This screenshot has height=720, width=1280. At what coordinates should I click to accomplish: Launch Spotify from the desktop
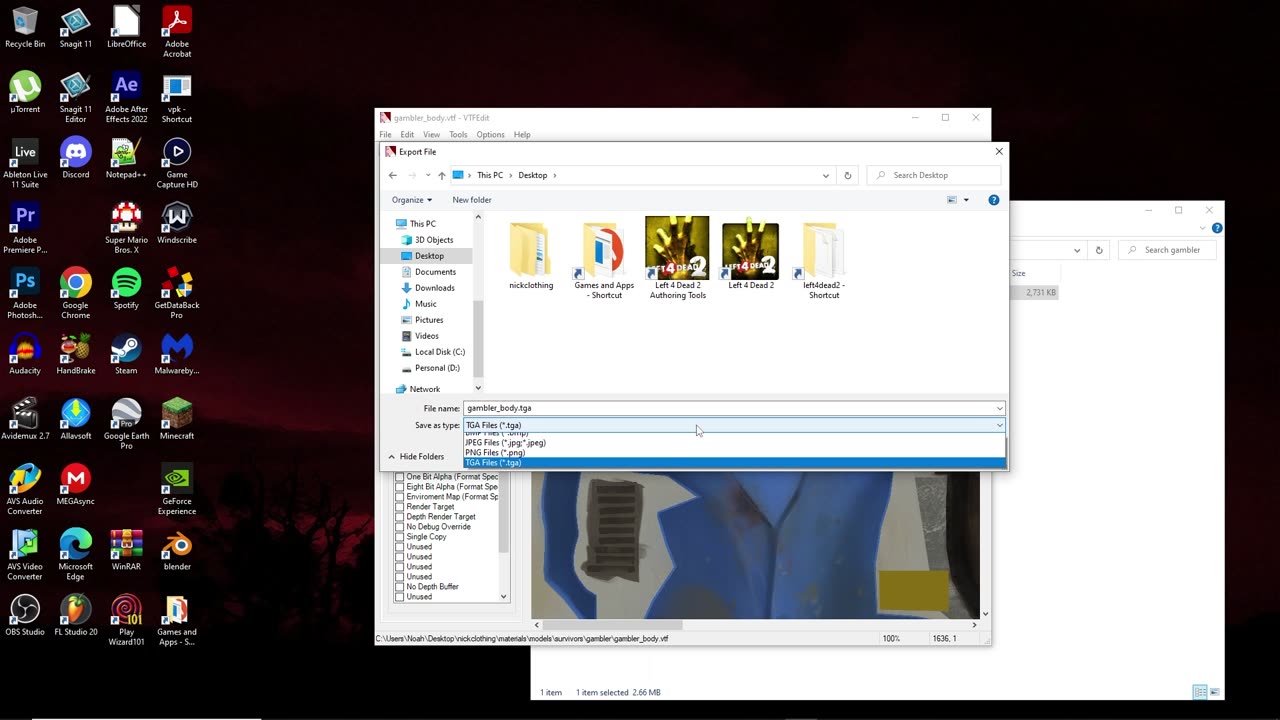(126, 288)
